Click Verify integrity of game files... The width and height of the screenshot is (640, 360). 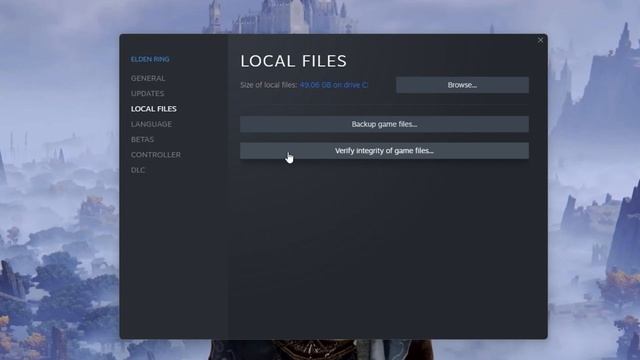click(384, 151)
